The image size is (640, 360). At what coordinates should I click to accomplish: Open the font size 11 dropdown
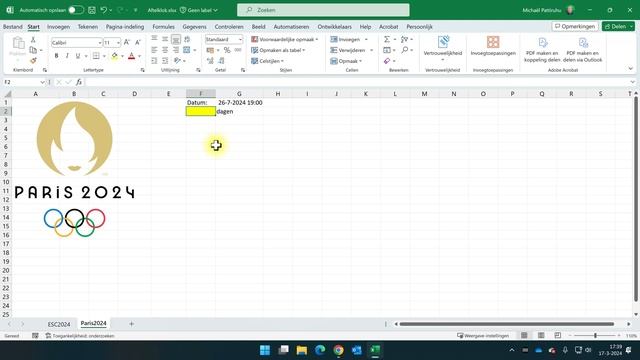pyautogui.click(x=118, y=42)
